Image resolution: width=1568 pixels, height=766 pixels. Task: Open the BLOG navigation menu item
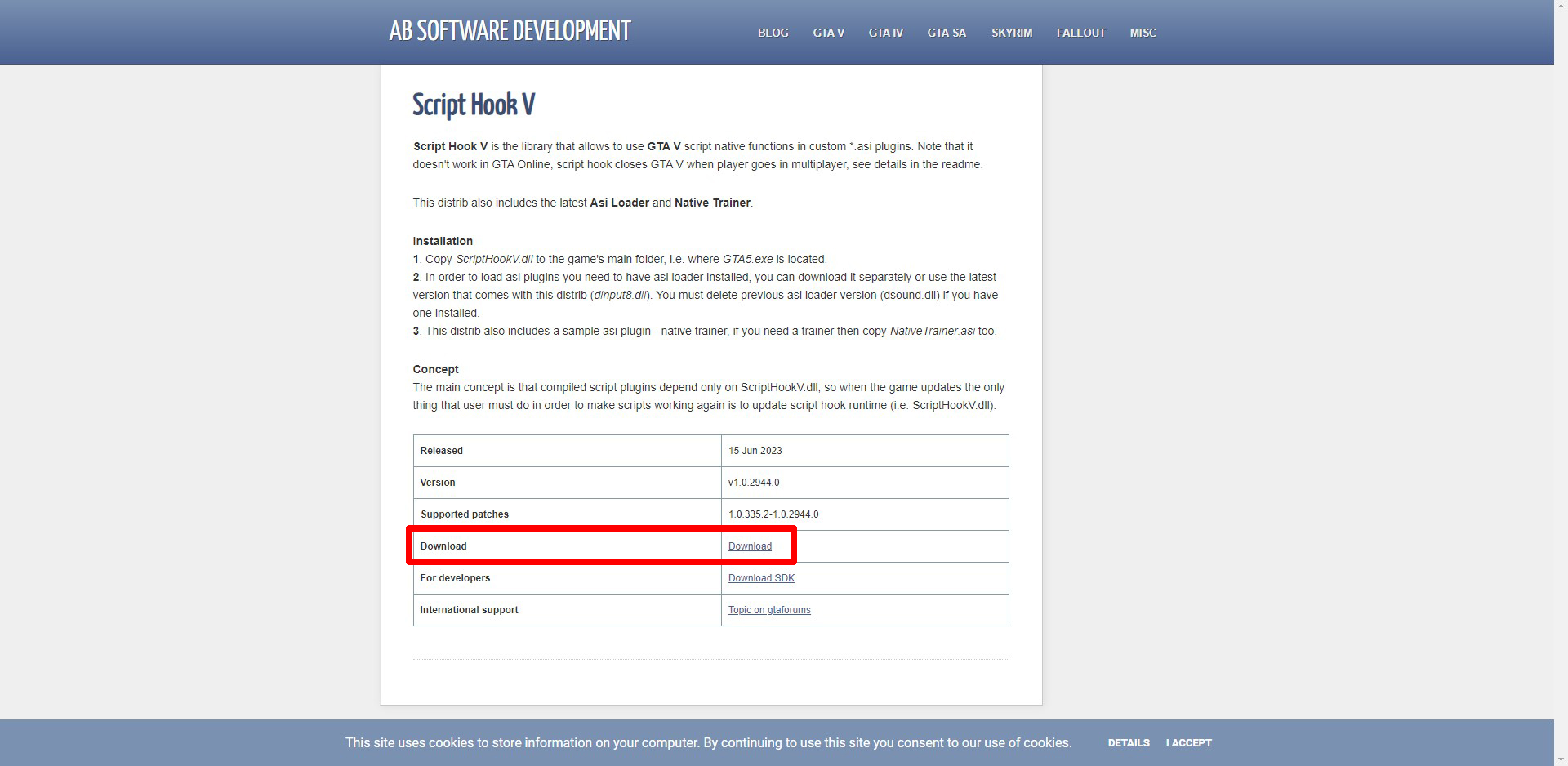773,33
